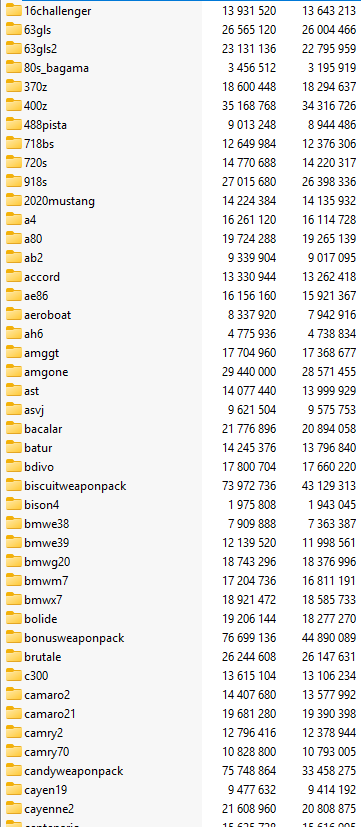
Task: Select the bolide folder row name
Action: pyautogui.click(x=41, y=619)
